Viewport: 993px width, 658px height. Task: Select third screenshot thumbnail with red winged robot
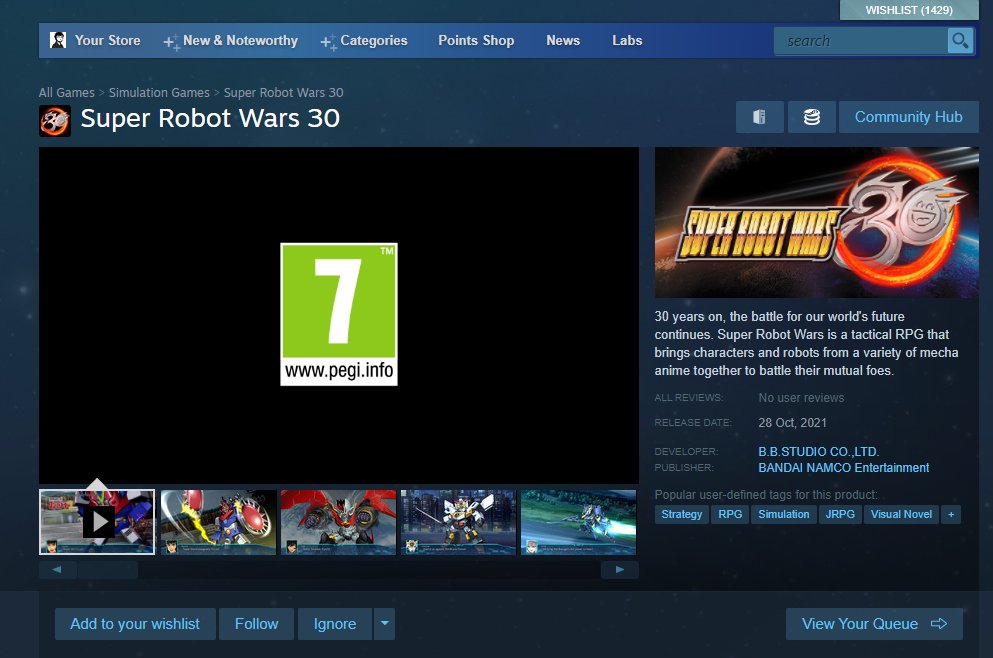(x=338, y=522)
